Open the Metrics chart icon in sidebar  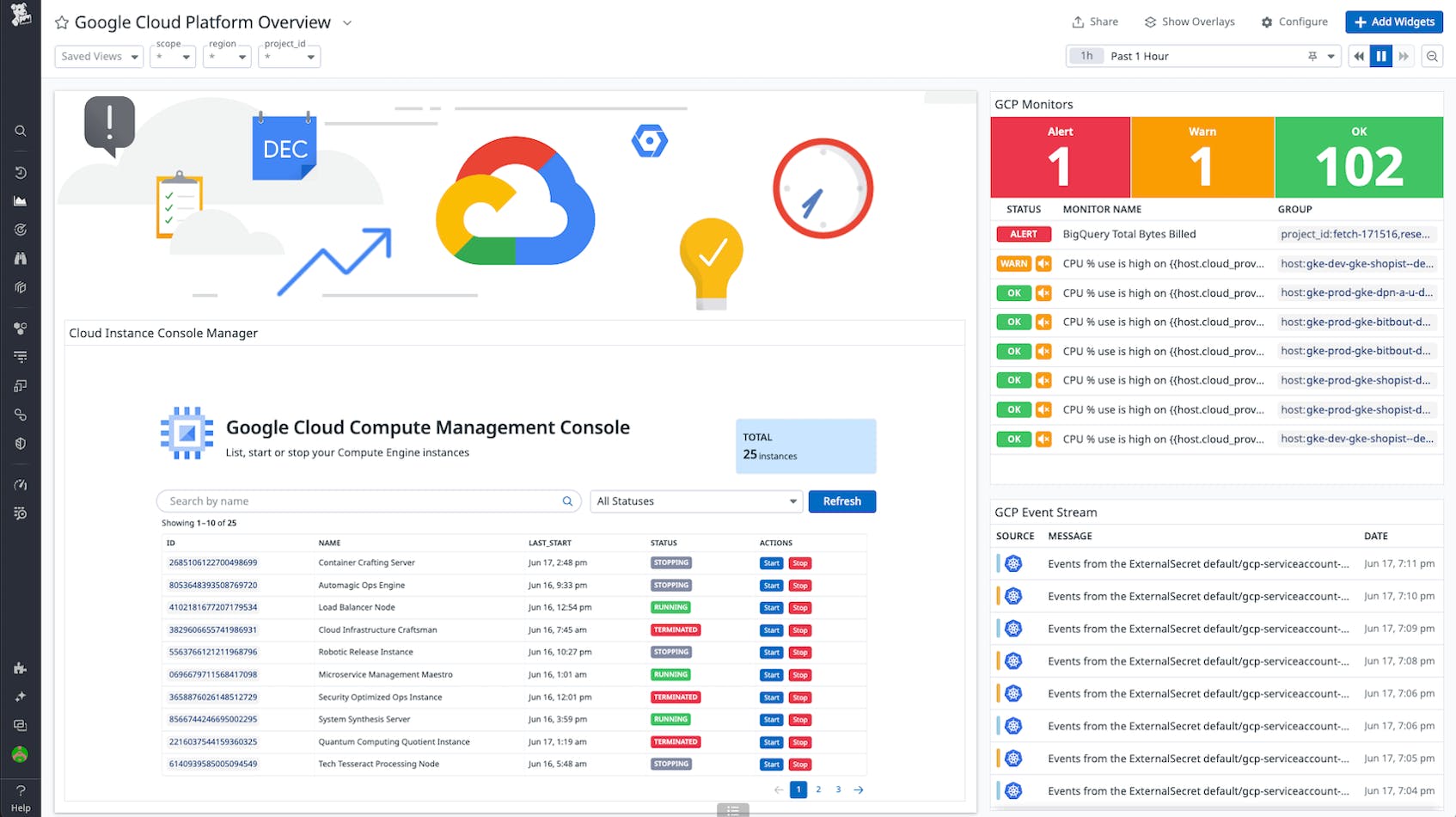[x=21, y=200]
